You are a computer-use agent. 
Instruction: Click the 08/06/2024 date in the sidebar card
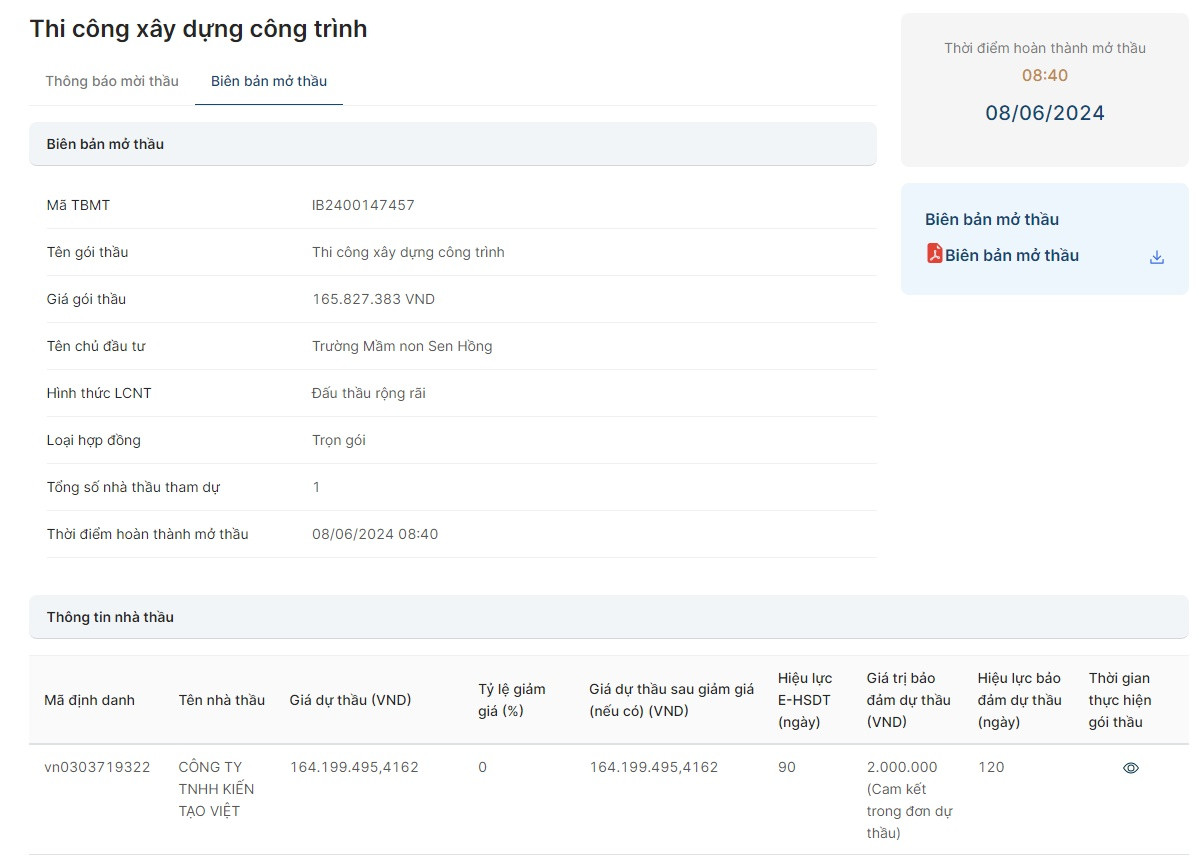click(x=1044, y=113)
